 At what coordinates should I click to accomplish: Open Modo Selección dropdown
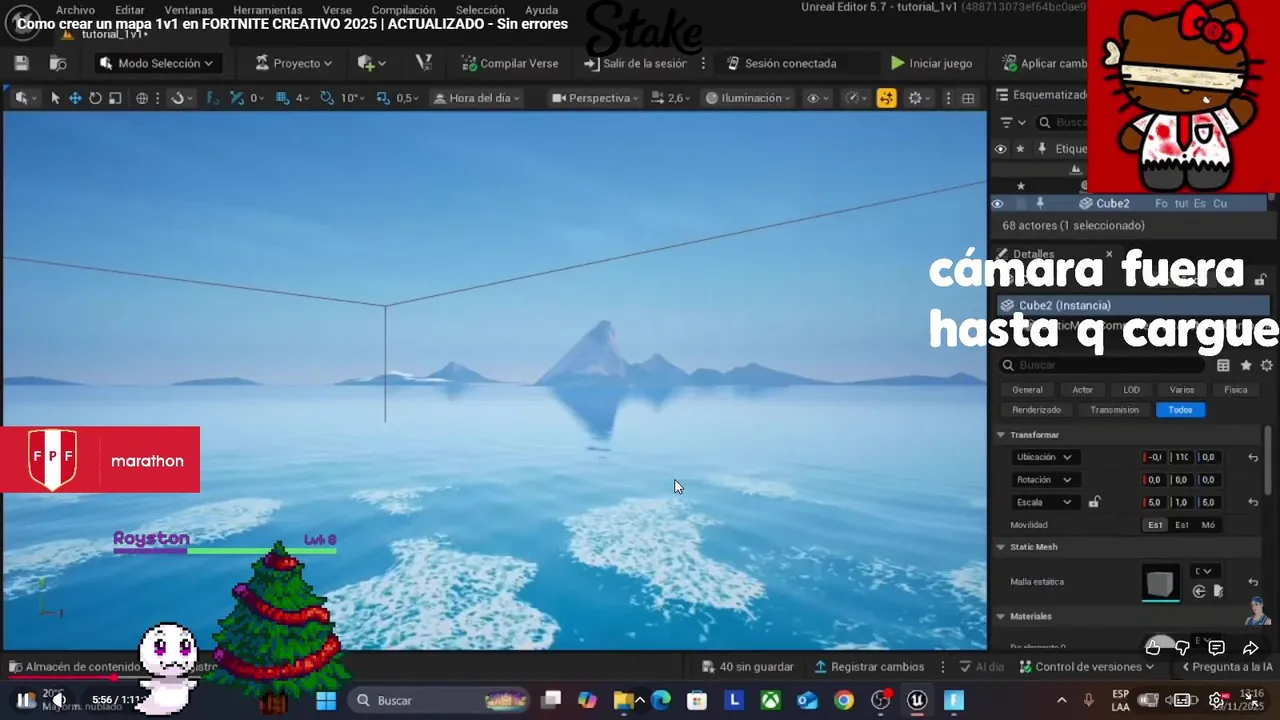(157, 63)
